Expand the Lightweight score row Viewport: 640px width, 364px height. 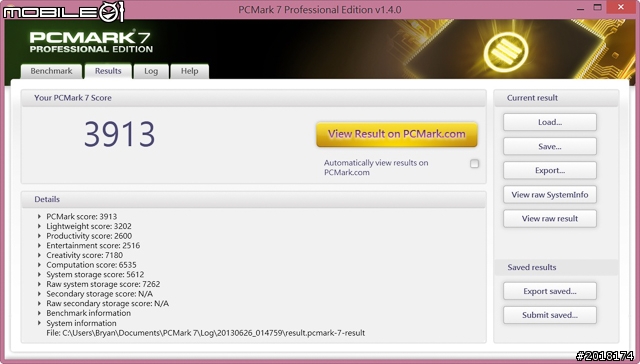[39, 226]
